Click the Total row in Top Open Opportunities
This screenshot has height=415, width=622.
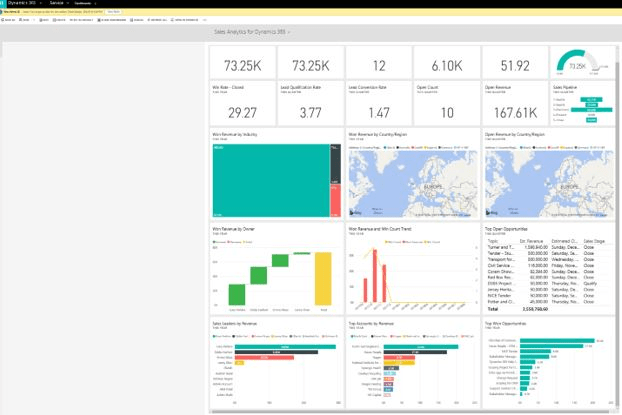click(549, 309)
